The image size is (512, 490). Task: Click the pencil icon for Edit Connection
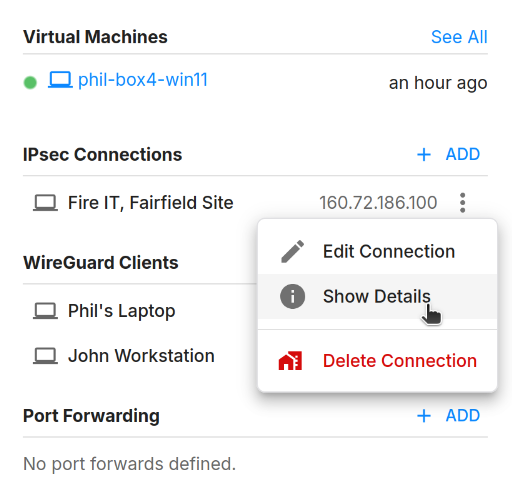292,251
